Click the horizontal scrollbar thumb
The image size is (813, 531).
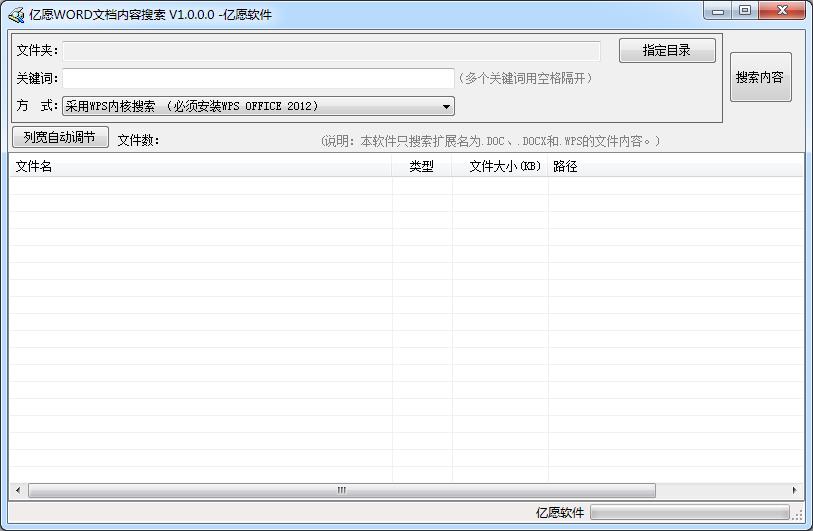[341, 490]
